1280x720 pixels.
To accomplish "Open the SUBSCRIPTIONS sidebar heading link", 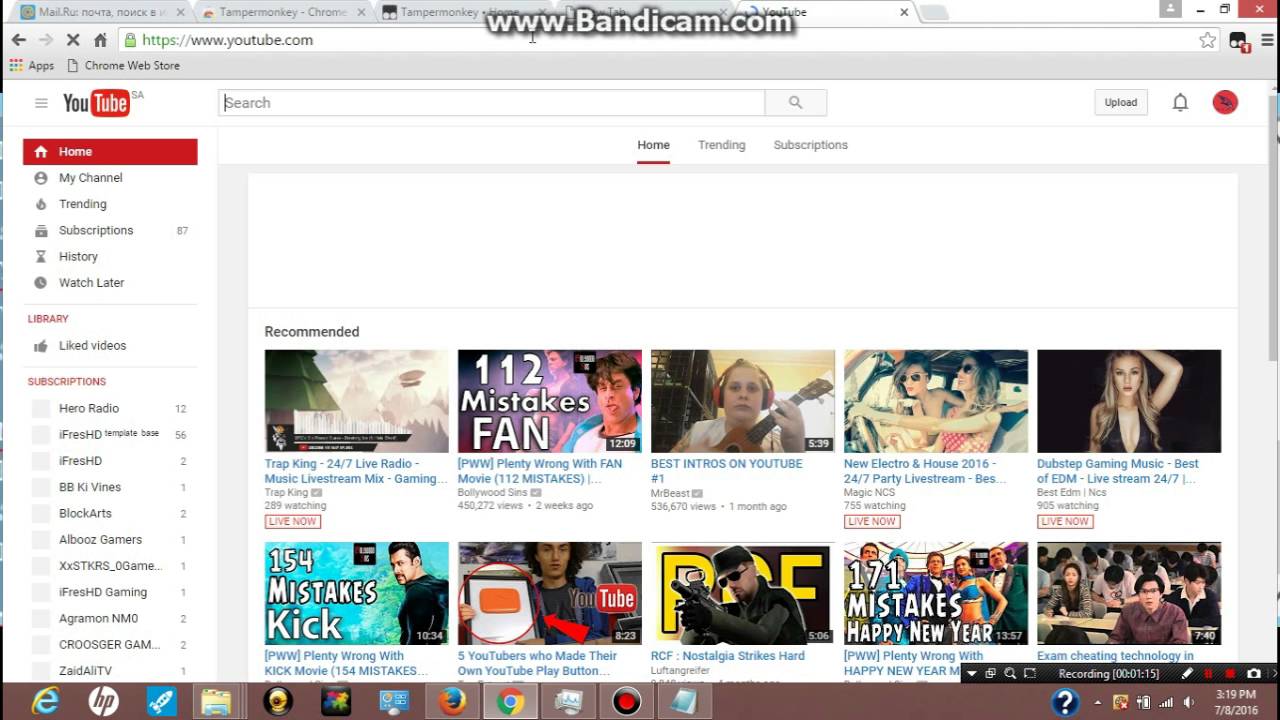I will click(67, 382).
